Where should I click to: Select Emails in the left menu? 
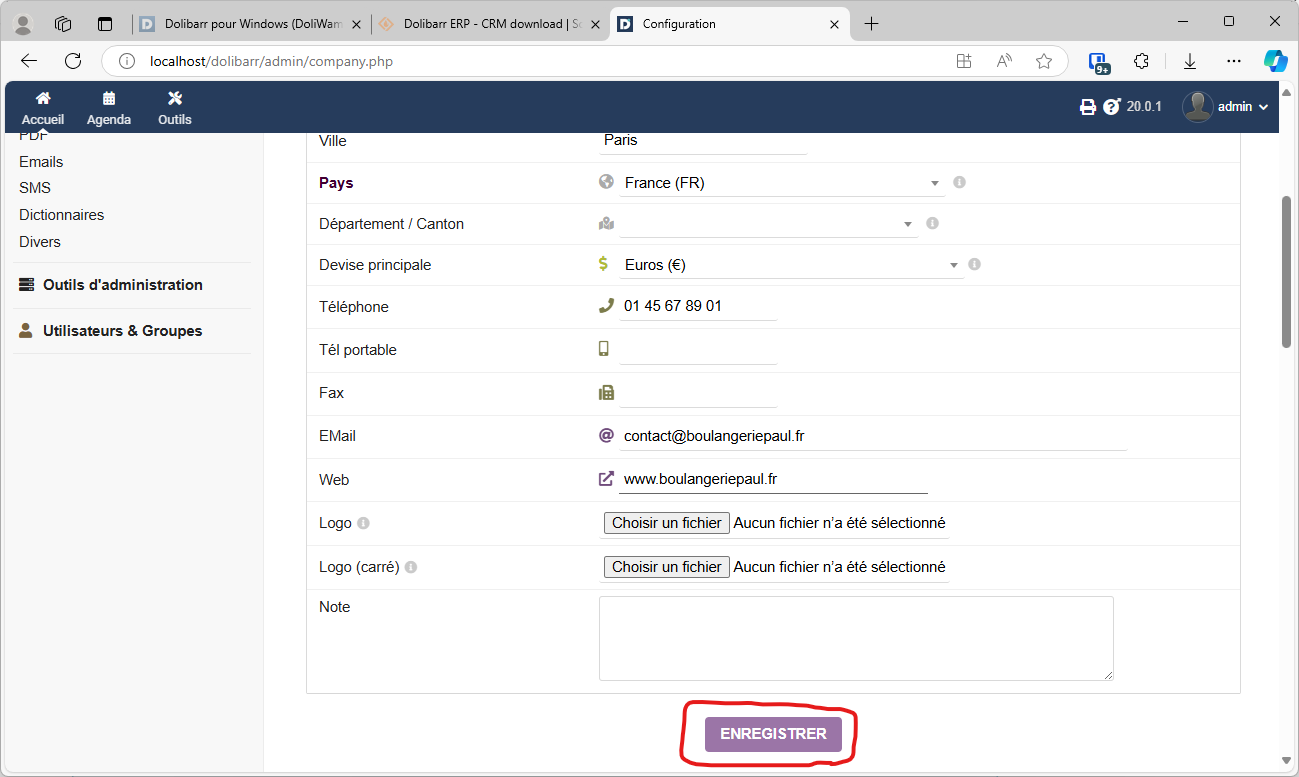[x=41, y=162]
